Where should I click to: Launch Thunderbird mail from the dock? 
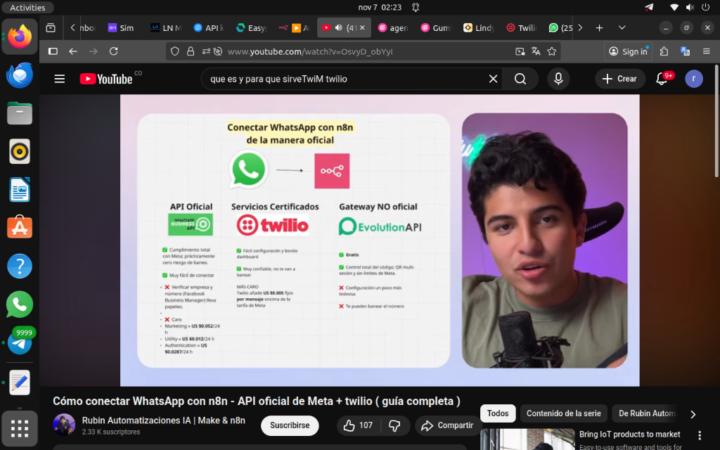point(19,75)
